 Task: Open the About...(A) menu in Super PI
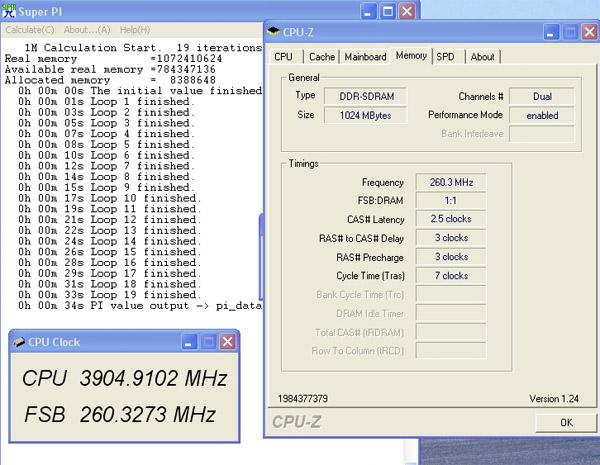[x=87, y=30]
